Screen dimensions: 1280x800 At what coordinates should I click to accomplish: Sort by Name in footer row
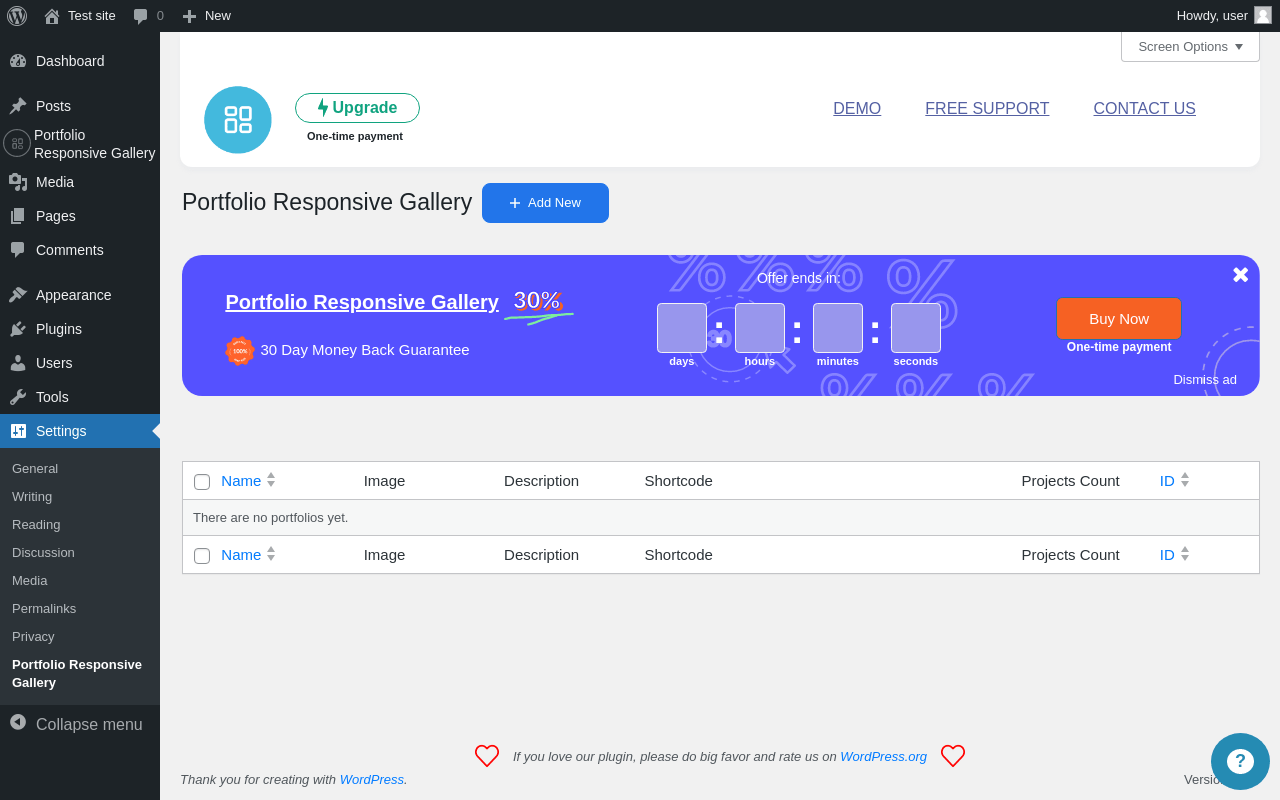[x=248, y=555]
